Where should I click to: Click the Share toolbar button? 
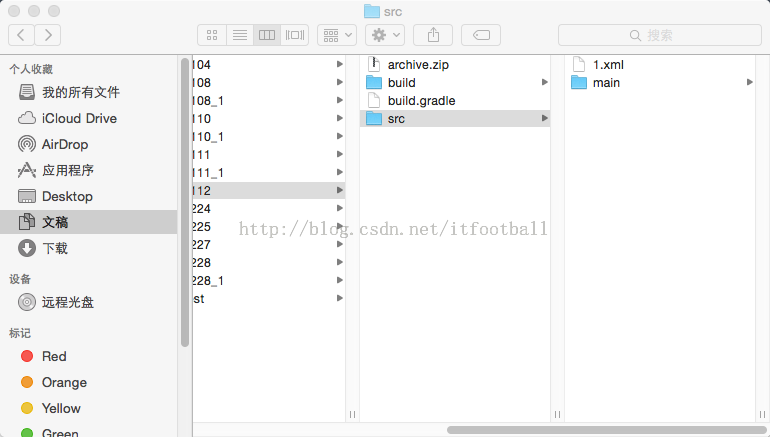click(x=433, y=35)
